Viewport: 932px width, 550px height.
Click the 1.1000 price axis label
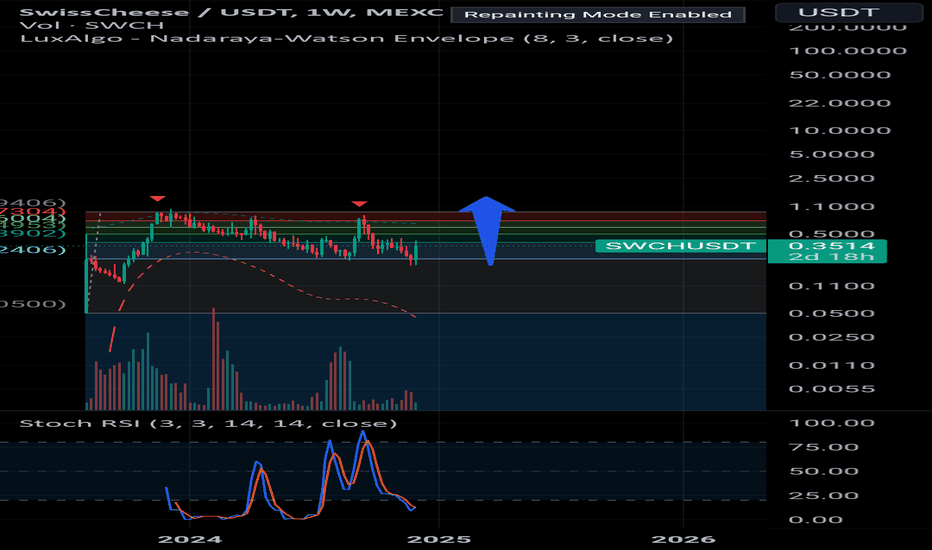coord(832,207)
